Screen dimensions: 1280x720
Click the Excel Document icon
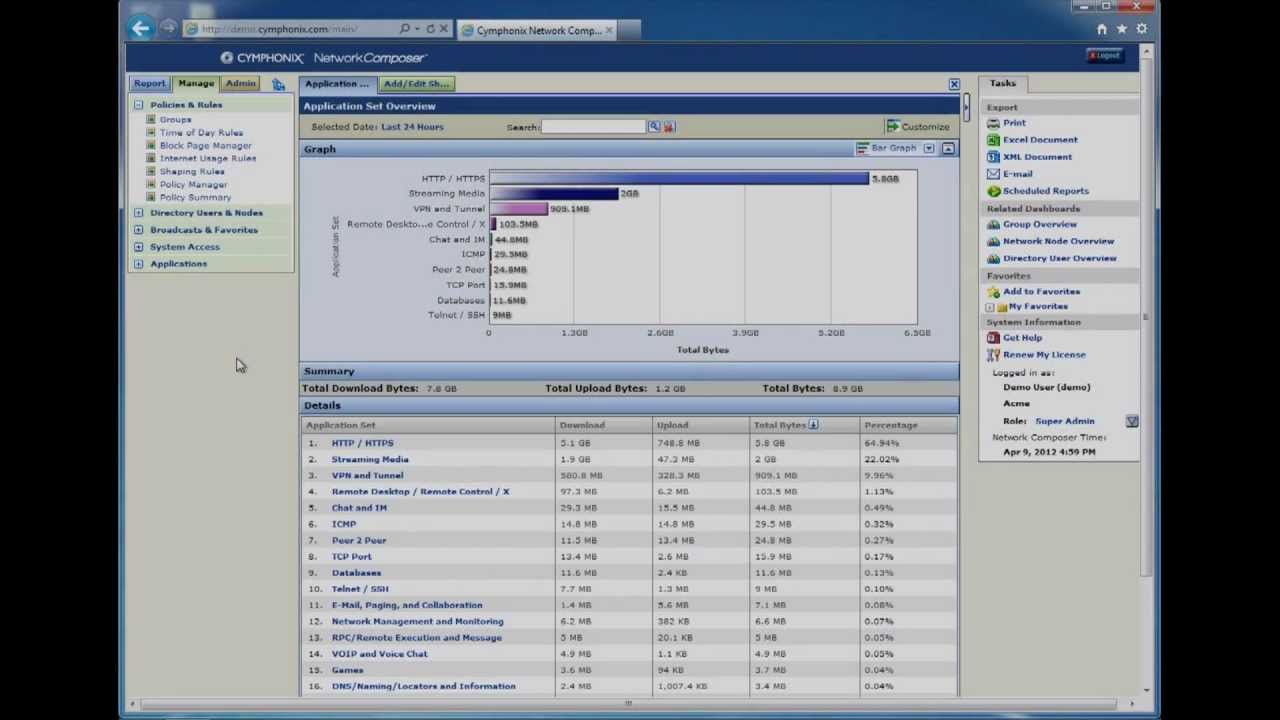click(993, 140)
